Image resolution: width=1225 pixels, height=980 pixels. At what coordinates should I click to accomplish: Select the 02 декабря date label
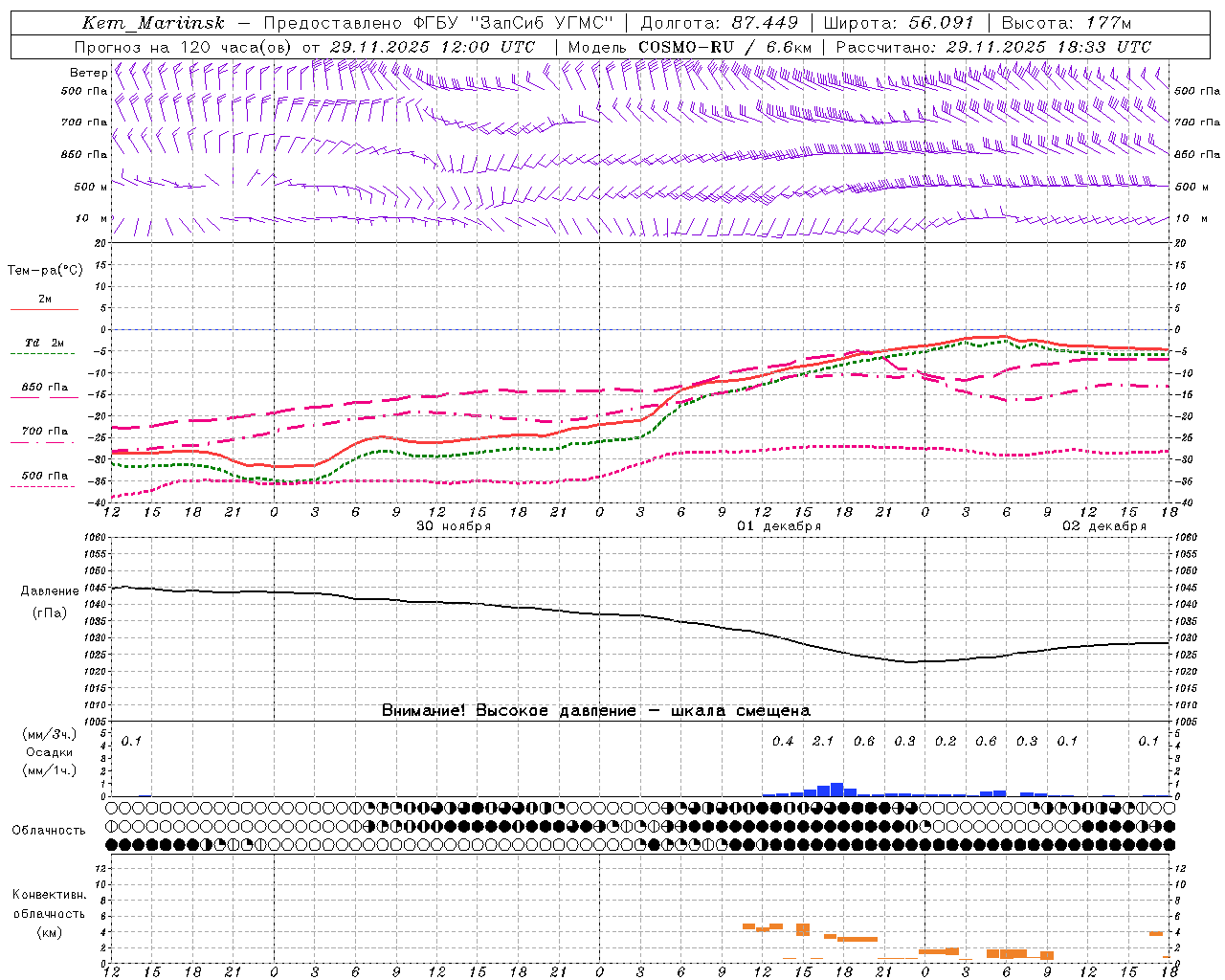click(1103, 526)
